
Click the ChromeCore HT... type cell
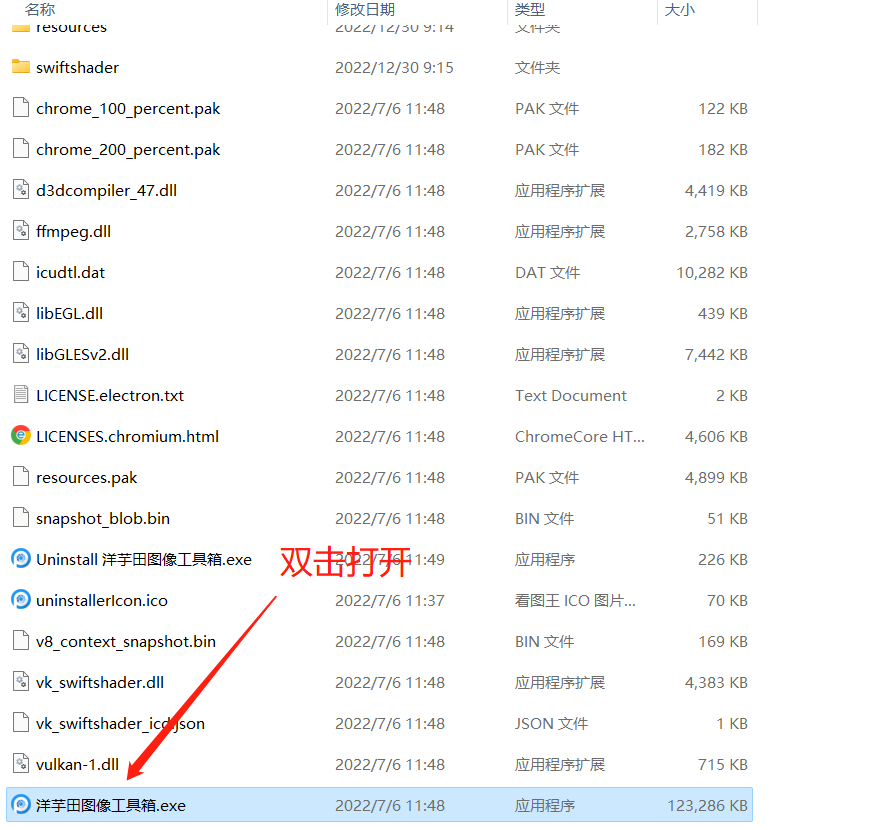pos(579,437)
